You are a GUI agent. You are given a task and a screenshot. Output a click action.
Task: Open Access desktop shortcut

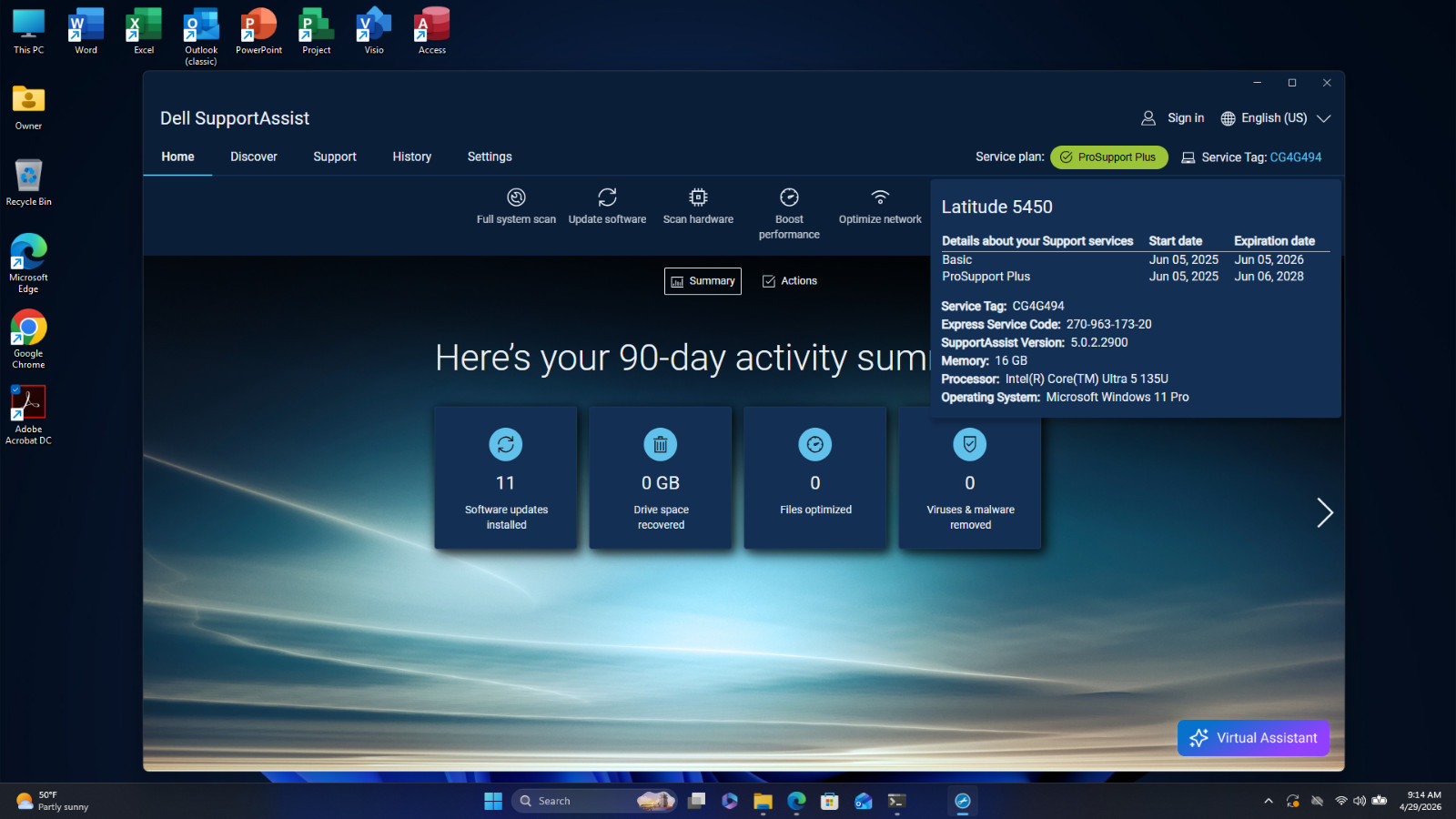pyautogui.click(x=432, y=33)
